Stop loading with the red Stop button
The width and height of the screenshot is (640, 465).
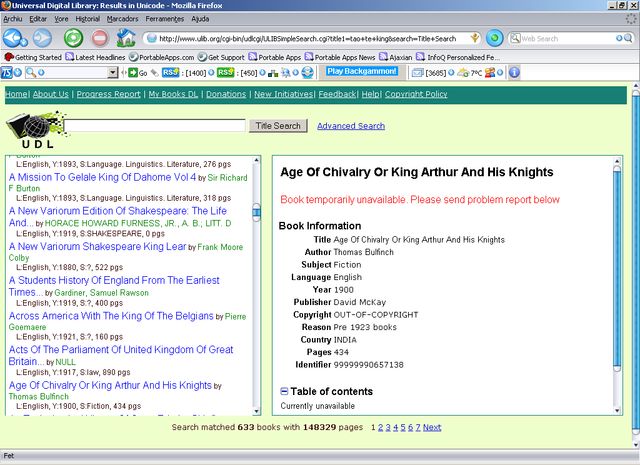tap(100, 38)
